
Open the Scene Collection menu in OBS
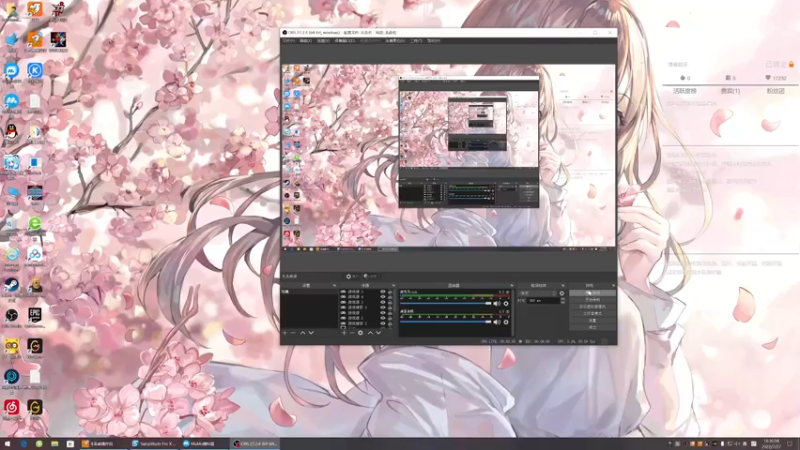[395, 41]
